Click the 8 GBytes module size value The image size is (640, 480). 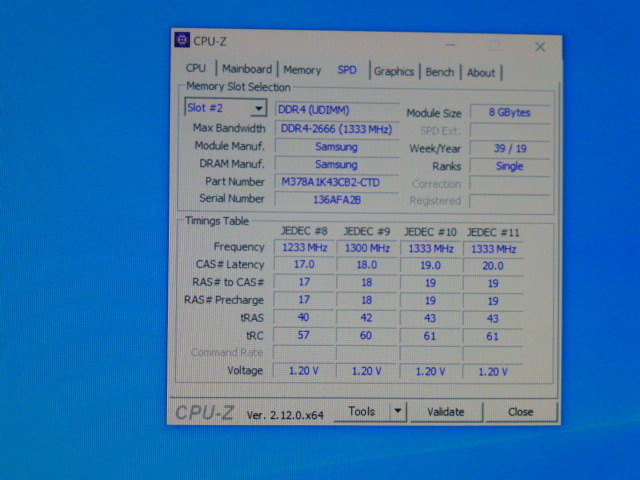tap(510, 113)
